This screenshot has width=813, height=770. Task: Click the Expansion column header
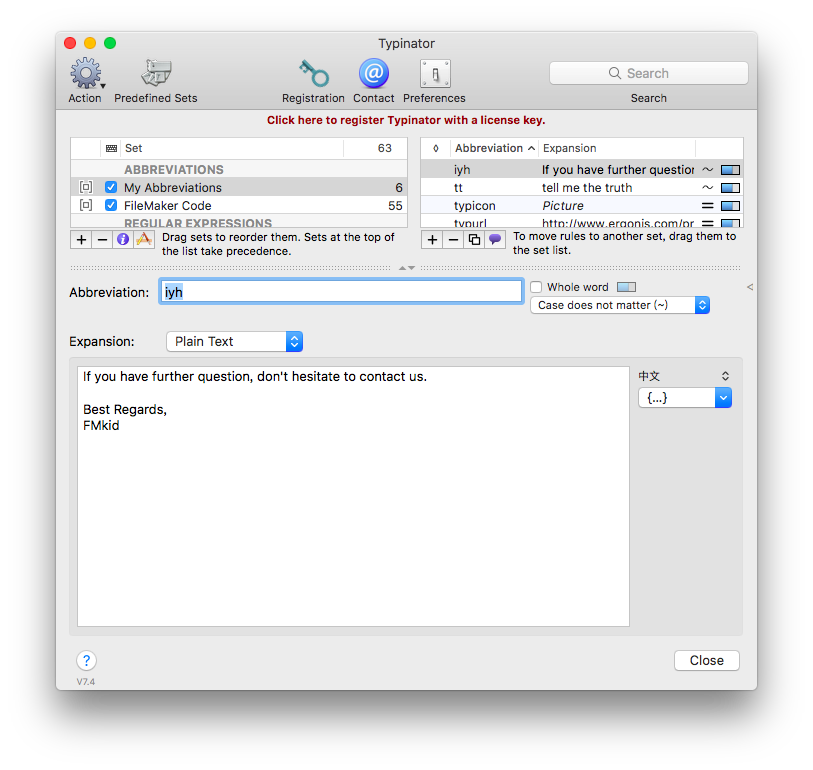click(x=616, y=148)
